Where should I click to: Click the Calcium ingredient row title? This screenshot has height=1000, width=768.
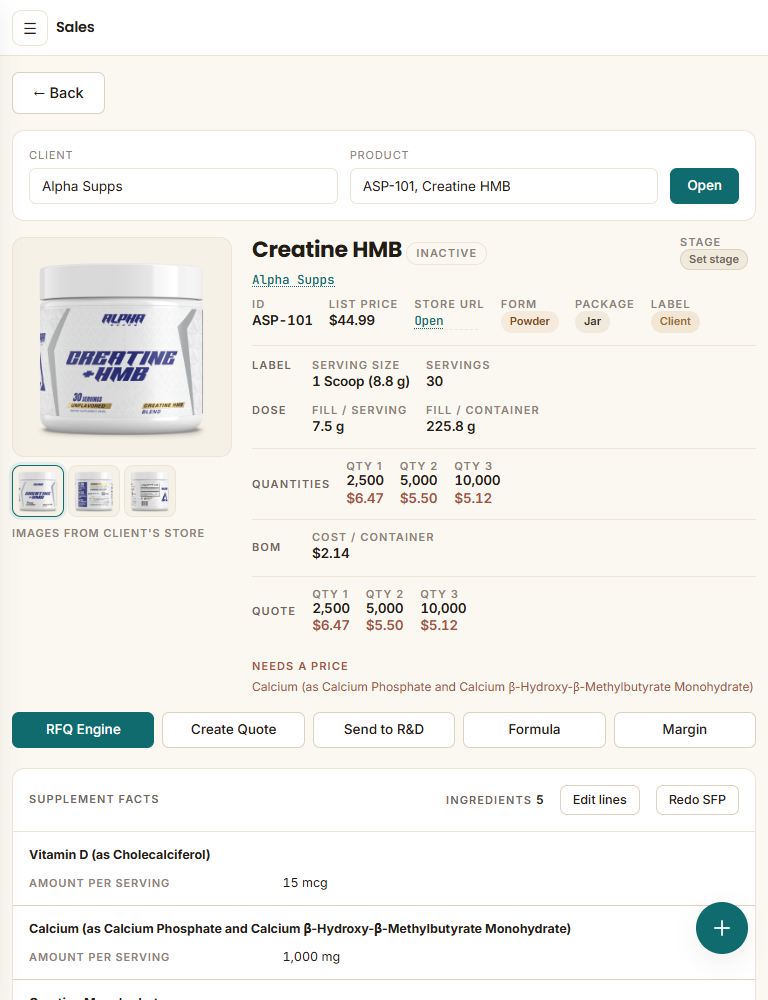300,929
